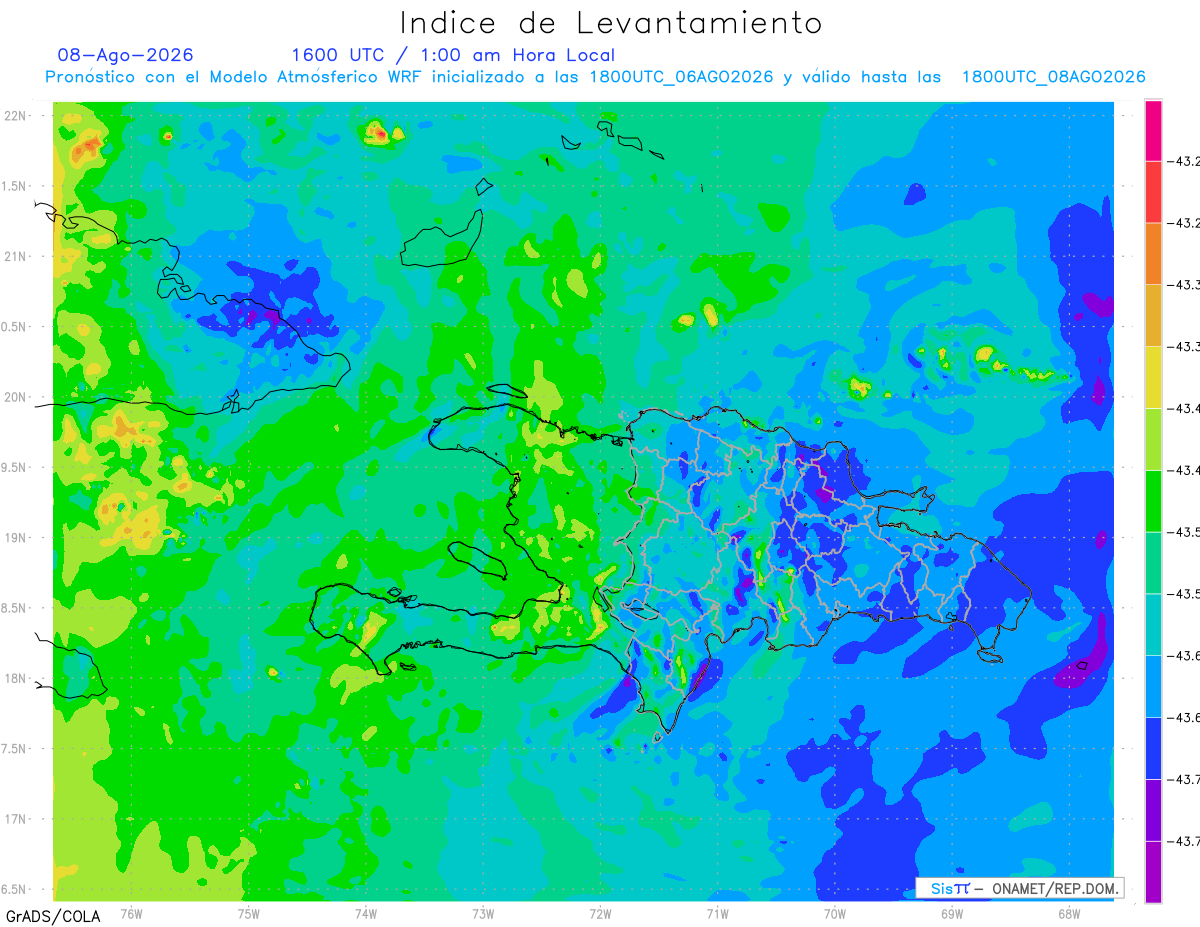Screen dimensions: 1200x927
Task: Click the "17N" latitude label
Action: [14, 819]
